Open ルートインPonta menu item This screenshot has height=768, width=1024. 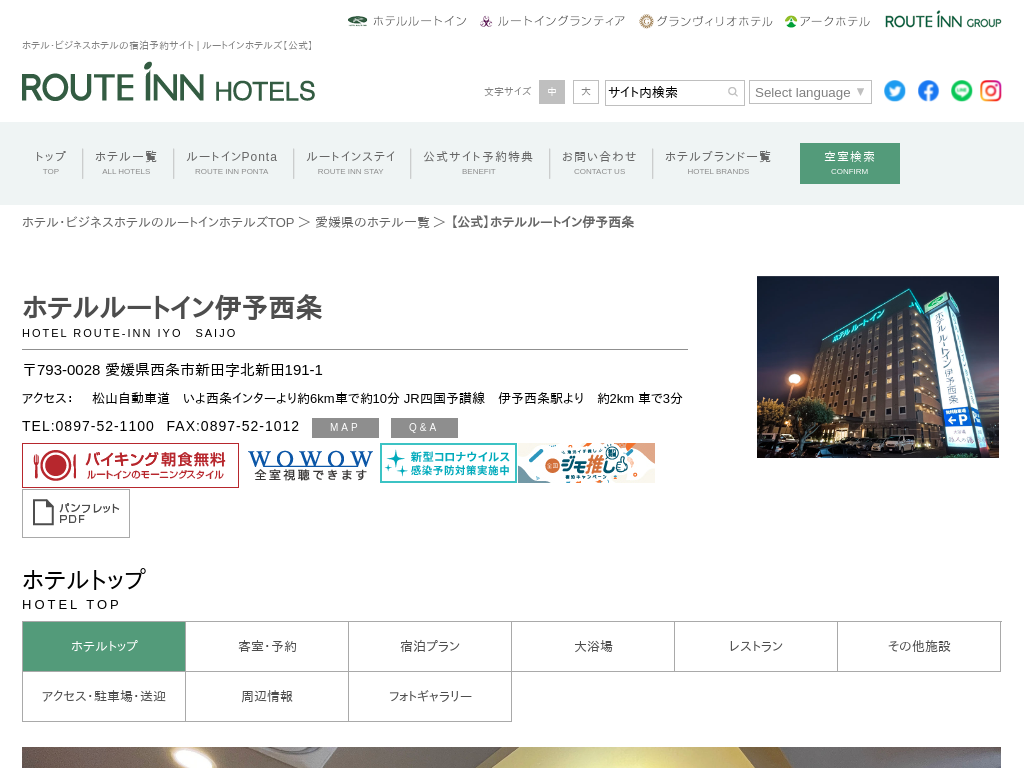[x=232, y=163]
